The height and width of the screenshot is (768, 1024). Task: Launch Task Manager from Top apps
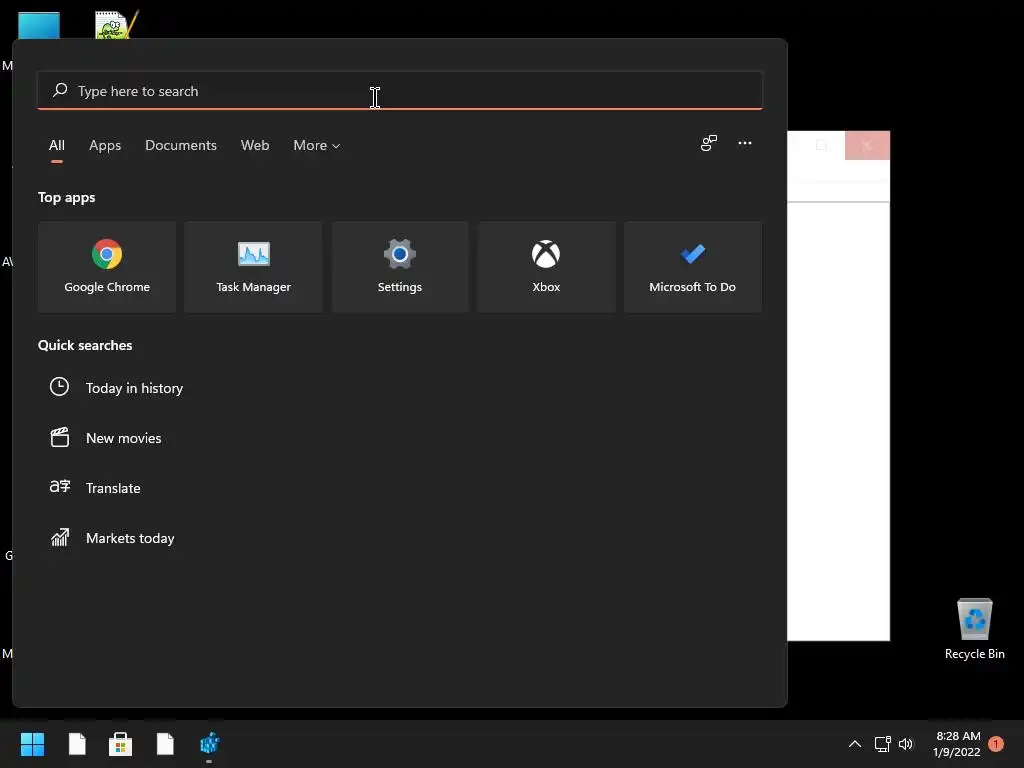click(x=253, y=267)
